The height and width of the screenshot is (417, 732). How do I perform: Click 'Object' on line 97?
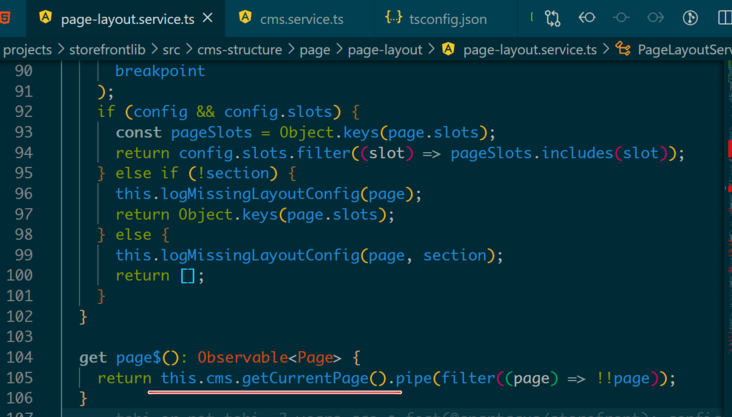tap(206, 214)
